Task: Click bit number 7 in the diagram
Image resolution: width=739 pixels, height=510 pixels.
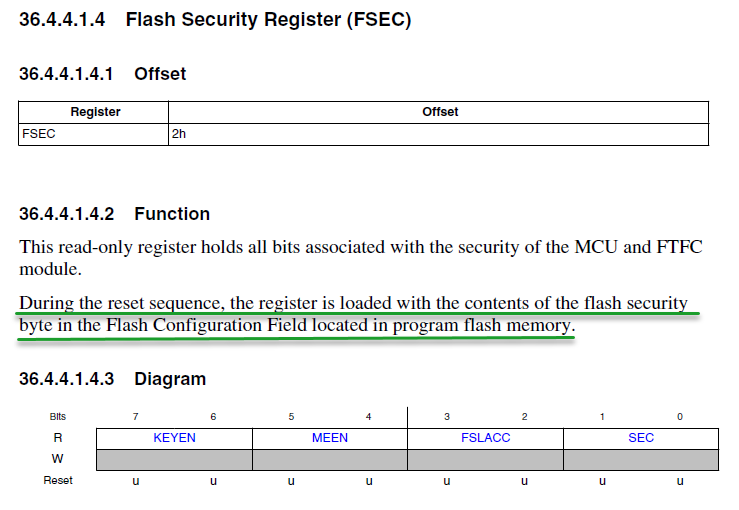Action: click(135, 415)
